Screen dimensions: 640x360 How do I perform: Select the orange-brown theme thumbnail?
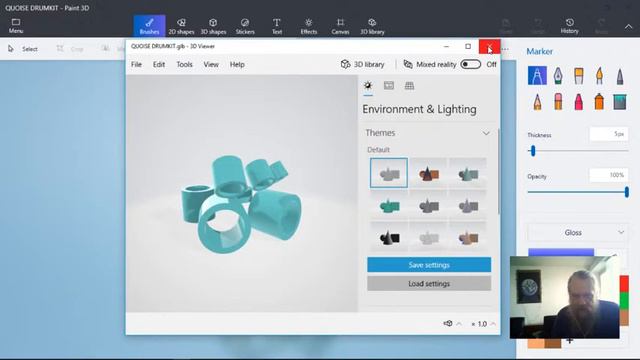[428, 173]
